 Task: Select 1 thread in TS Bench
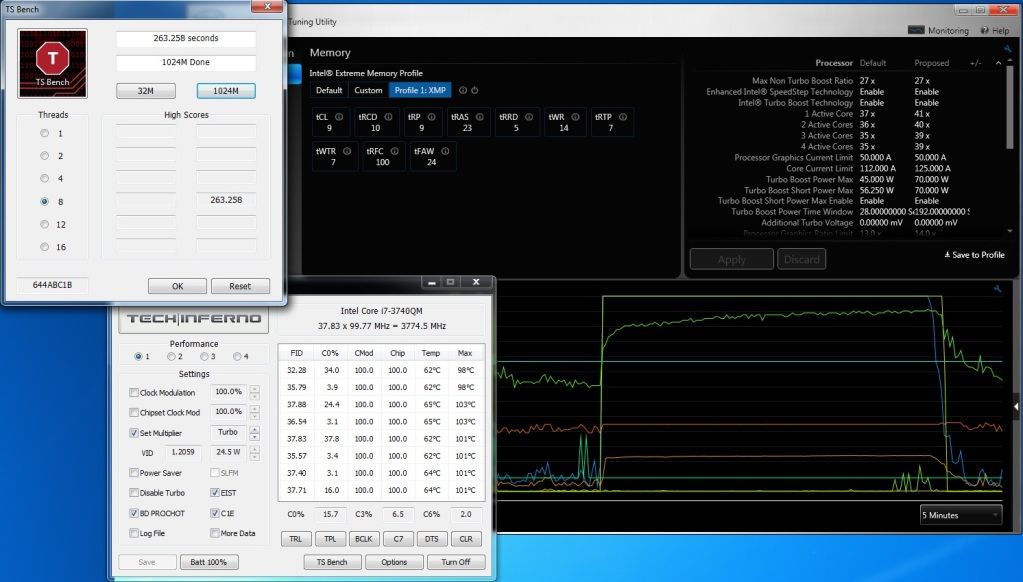(44, 133)
